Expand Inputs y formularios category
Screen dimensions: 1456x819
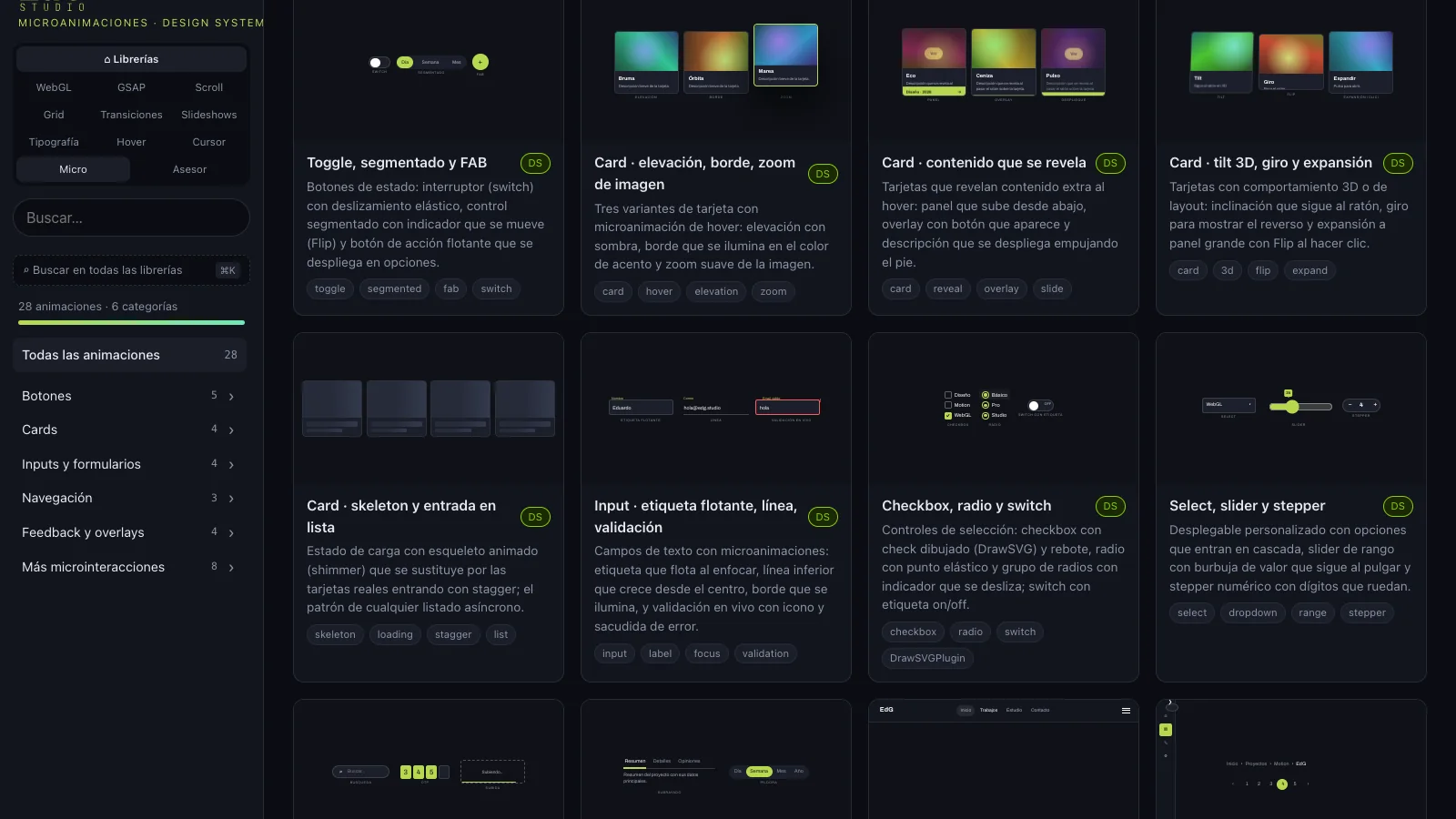[130, 464]
